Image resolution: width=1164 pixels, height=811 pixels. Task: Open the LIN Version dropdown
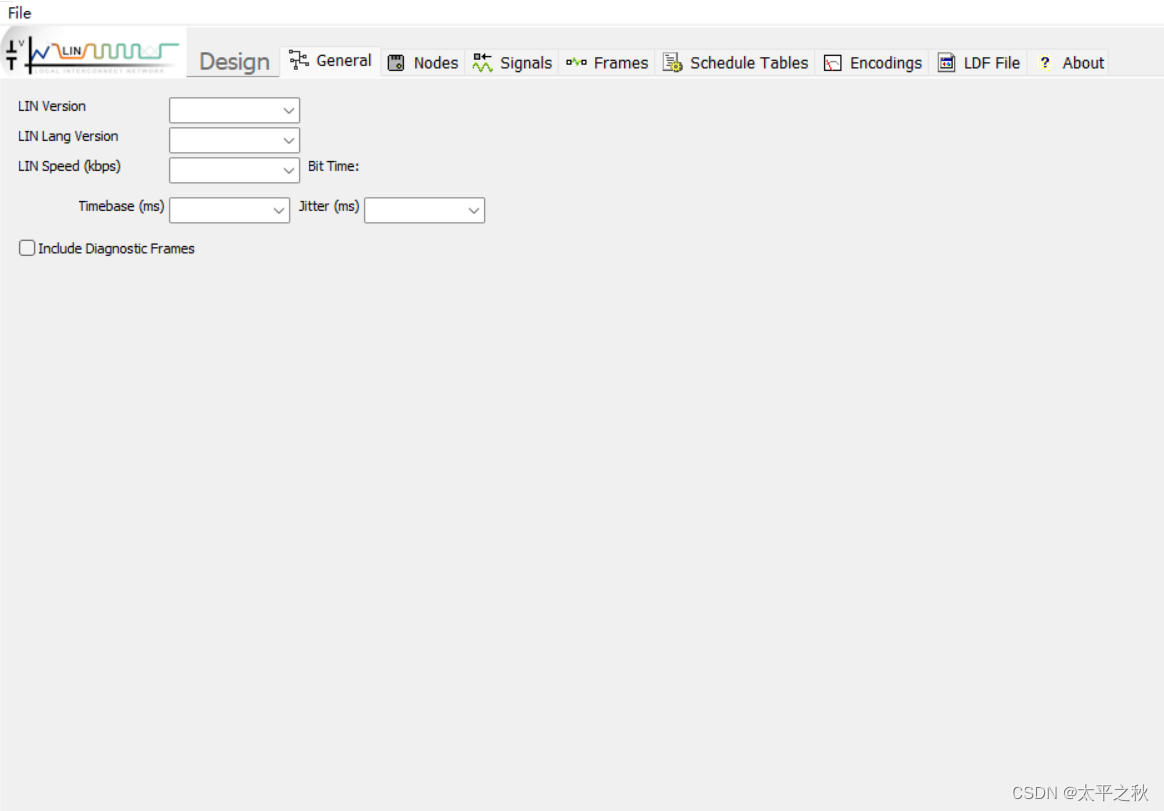click(288, 110)
